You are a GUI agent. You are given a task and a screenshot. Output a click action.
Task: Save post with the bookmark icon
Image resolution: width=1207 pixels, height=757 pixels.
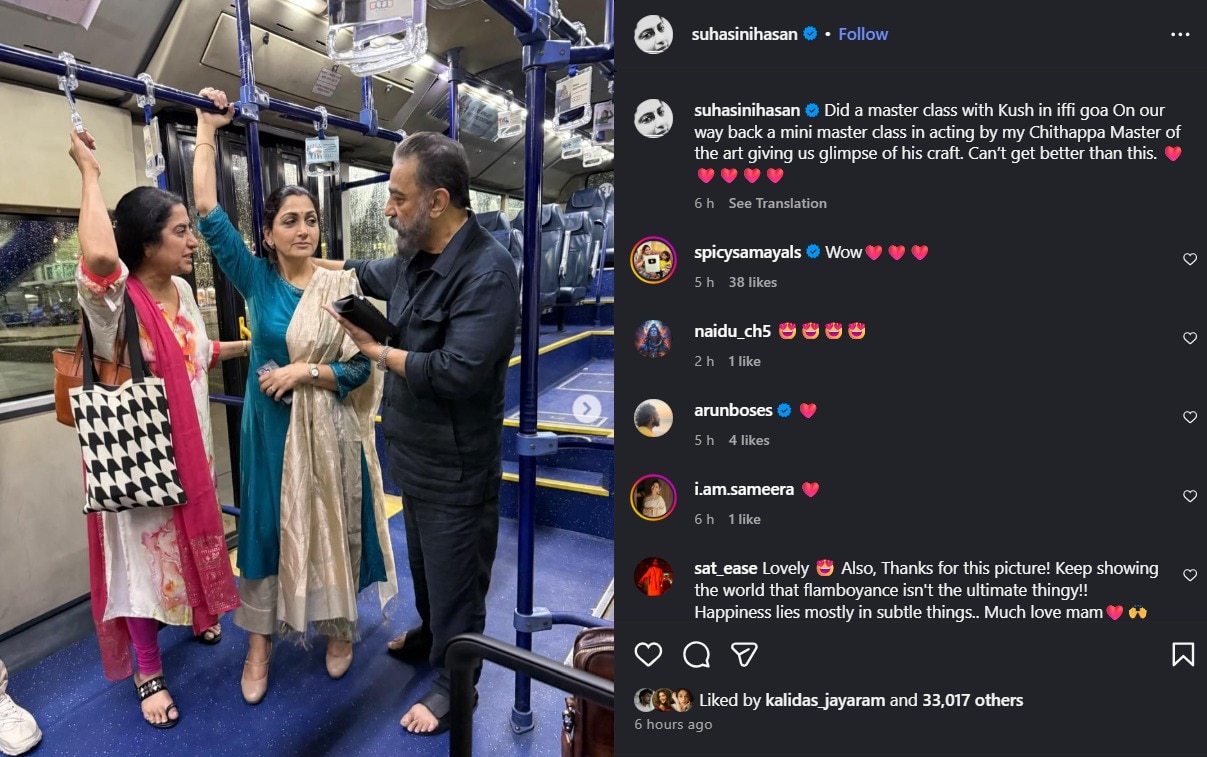click(x=1183, y=654)
